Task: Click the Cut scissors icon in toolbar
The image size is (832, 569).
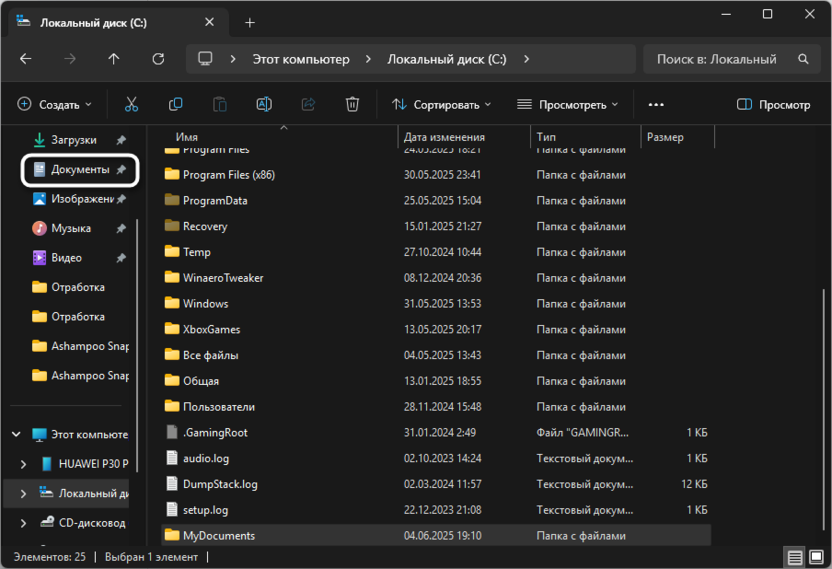Action: coord(131,104)
